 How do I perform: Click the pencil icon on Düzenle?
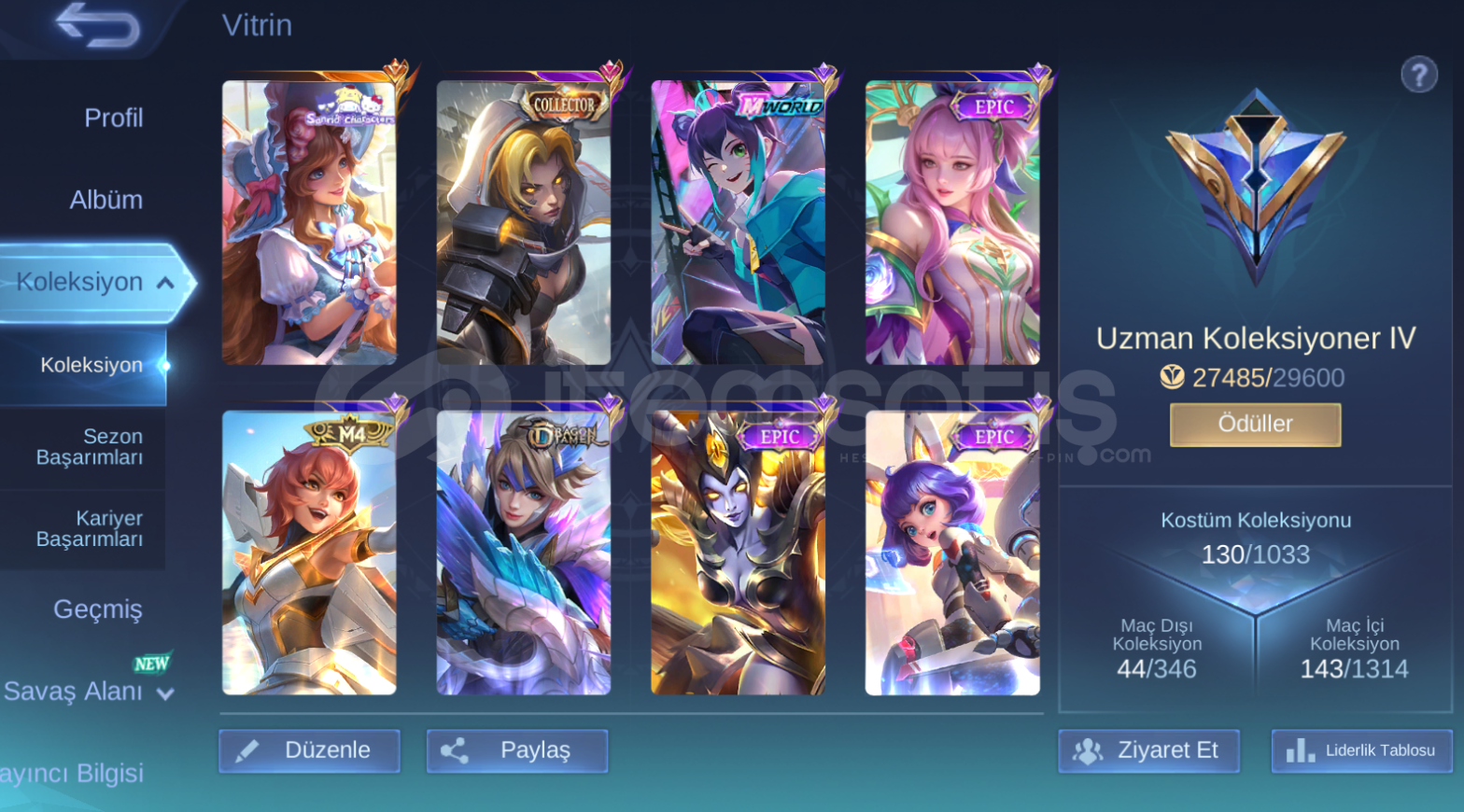coord(247,751)
